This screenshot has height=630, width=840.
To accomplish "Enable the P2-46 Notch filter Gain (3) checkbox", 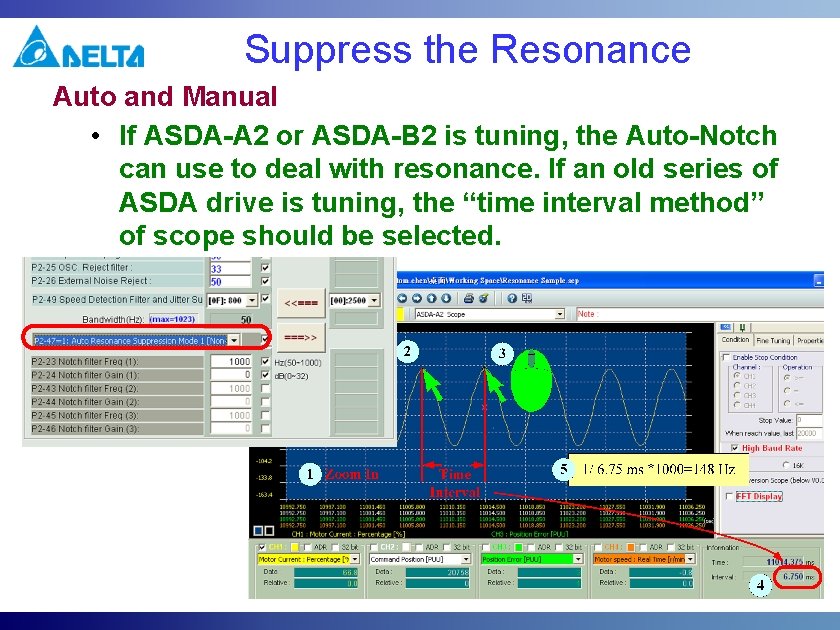I will [x=265, y=429].
